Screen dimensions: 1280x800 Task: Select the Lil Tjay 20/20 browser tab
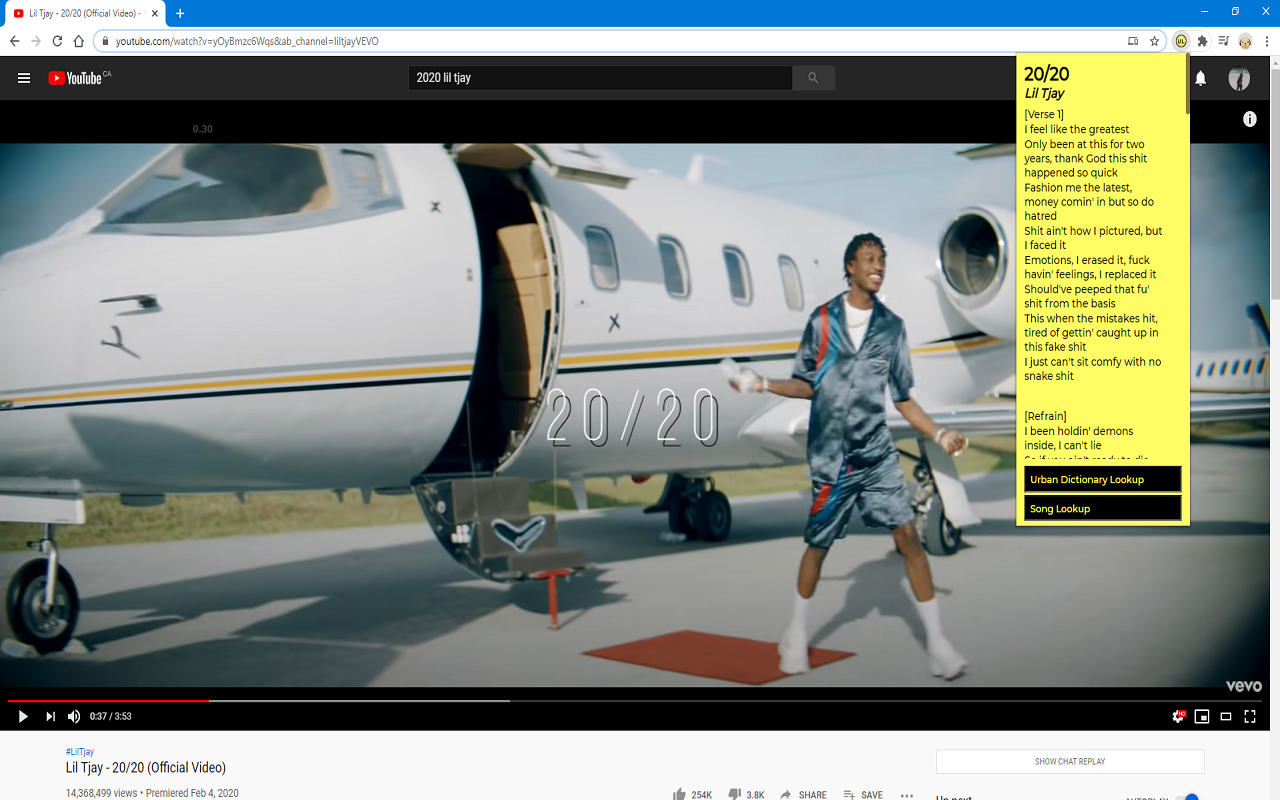(85, 14)
